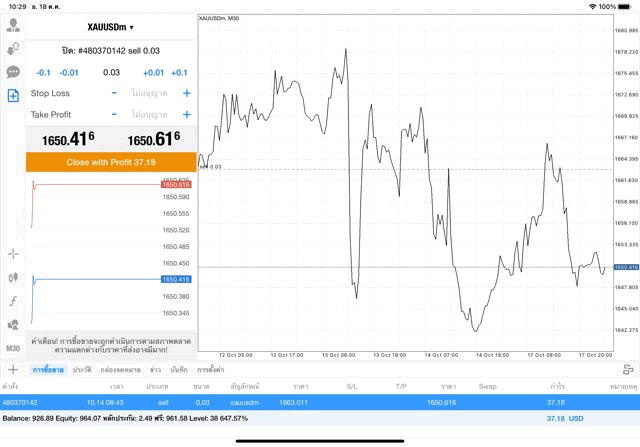The width and height of the screenshot is (640, 447).
Task: Click the 37.18 USD total profit
Action: click(565, 418)
